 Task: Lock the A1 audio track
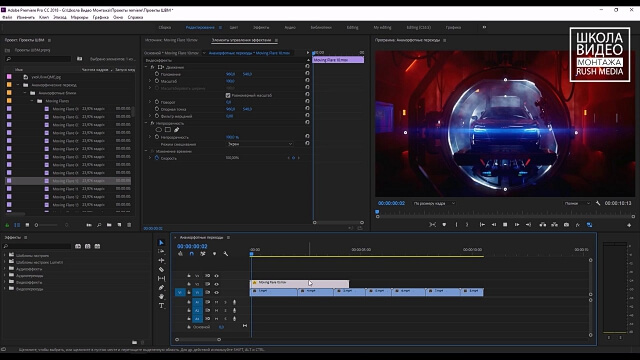pyautogui.click(x=189, y=302)
